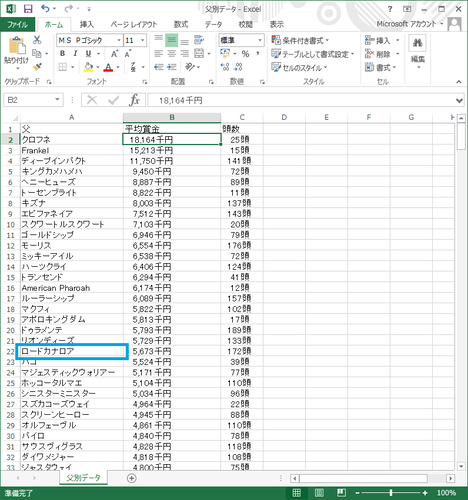Open テーブルとして書式設定 dropdown
Screen dimensions: 468x500
[x=313, y=54]
